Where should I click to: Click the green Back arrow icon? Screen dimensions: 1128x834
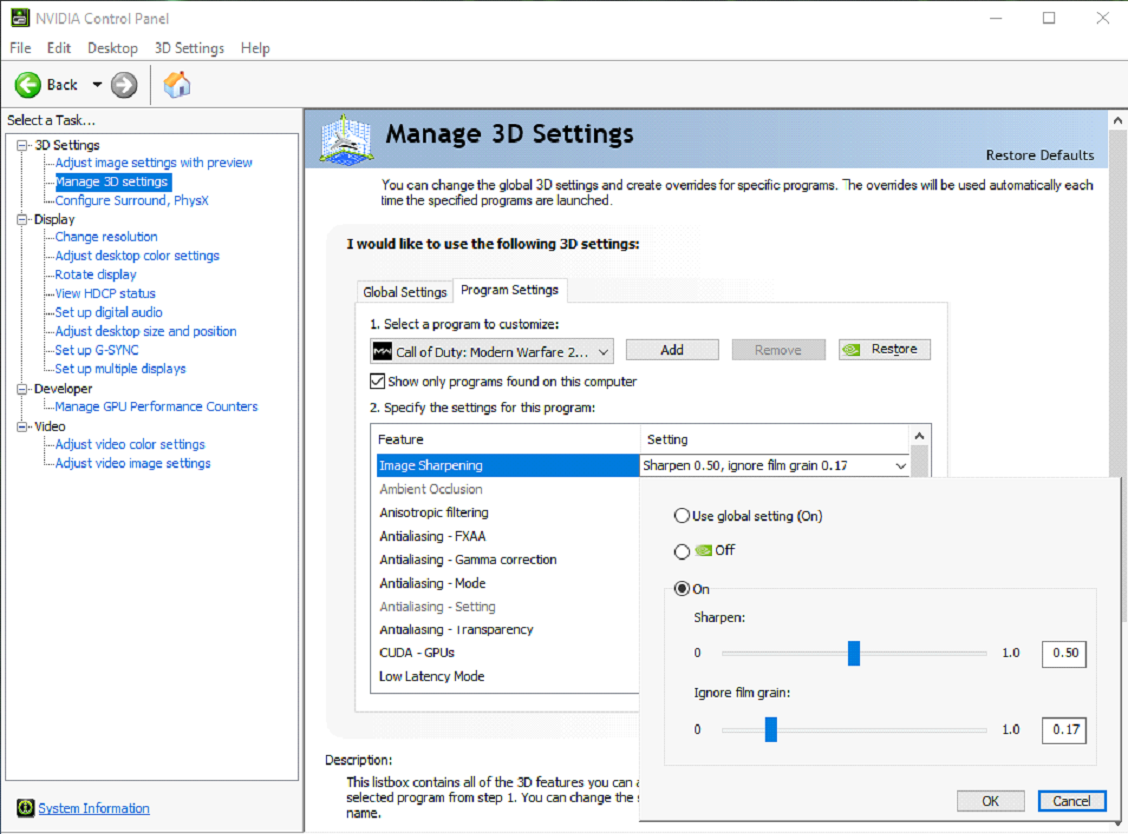[28, 85]
